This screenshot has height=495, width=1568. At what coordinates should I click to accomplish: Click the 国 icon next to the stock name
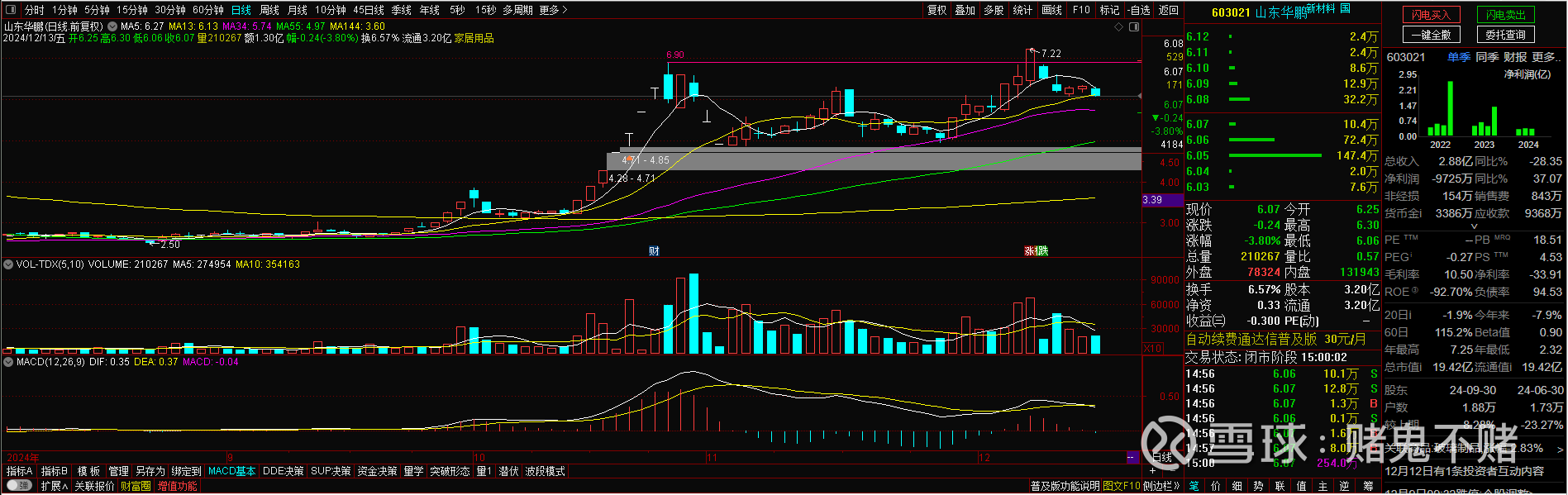click(1346, 9)
